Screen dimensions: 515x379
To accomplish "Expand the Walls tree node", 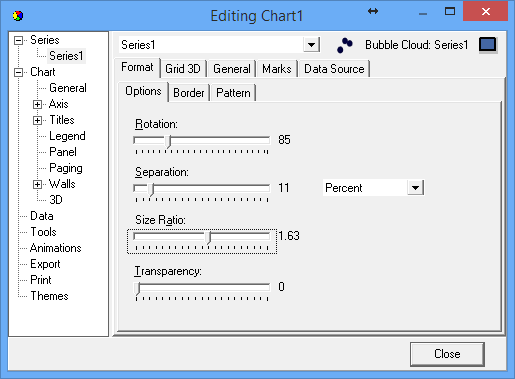I will (x=37, y=184).
